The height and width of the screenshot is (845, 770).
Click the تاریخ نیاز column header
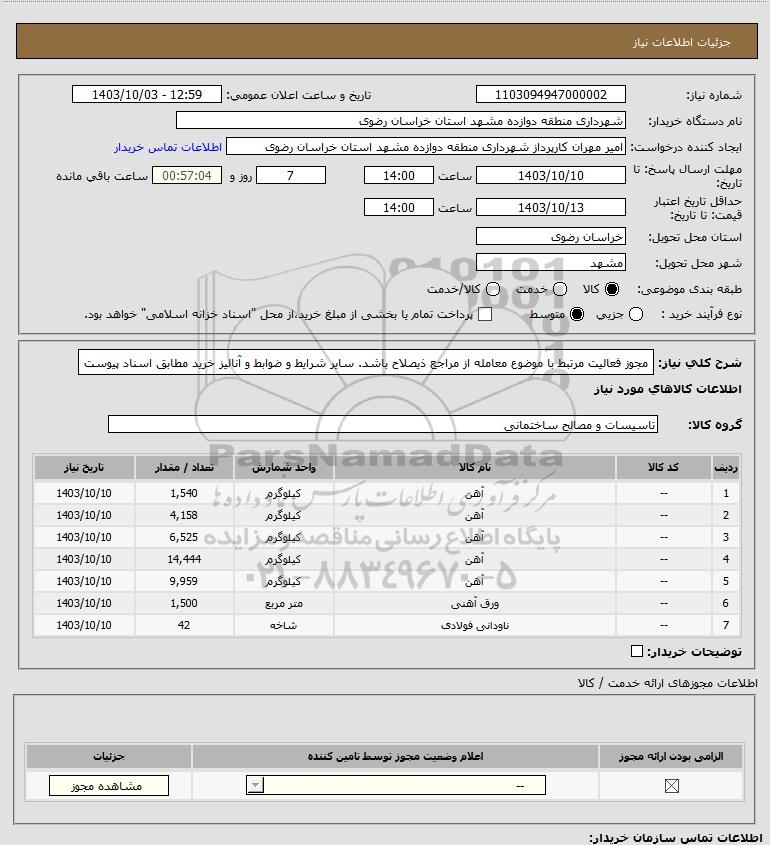pos(84,467)
